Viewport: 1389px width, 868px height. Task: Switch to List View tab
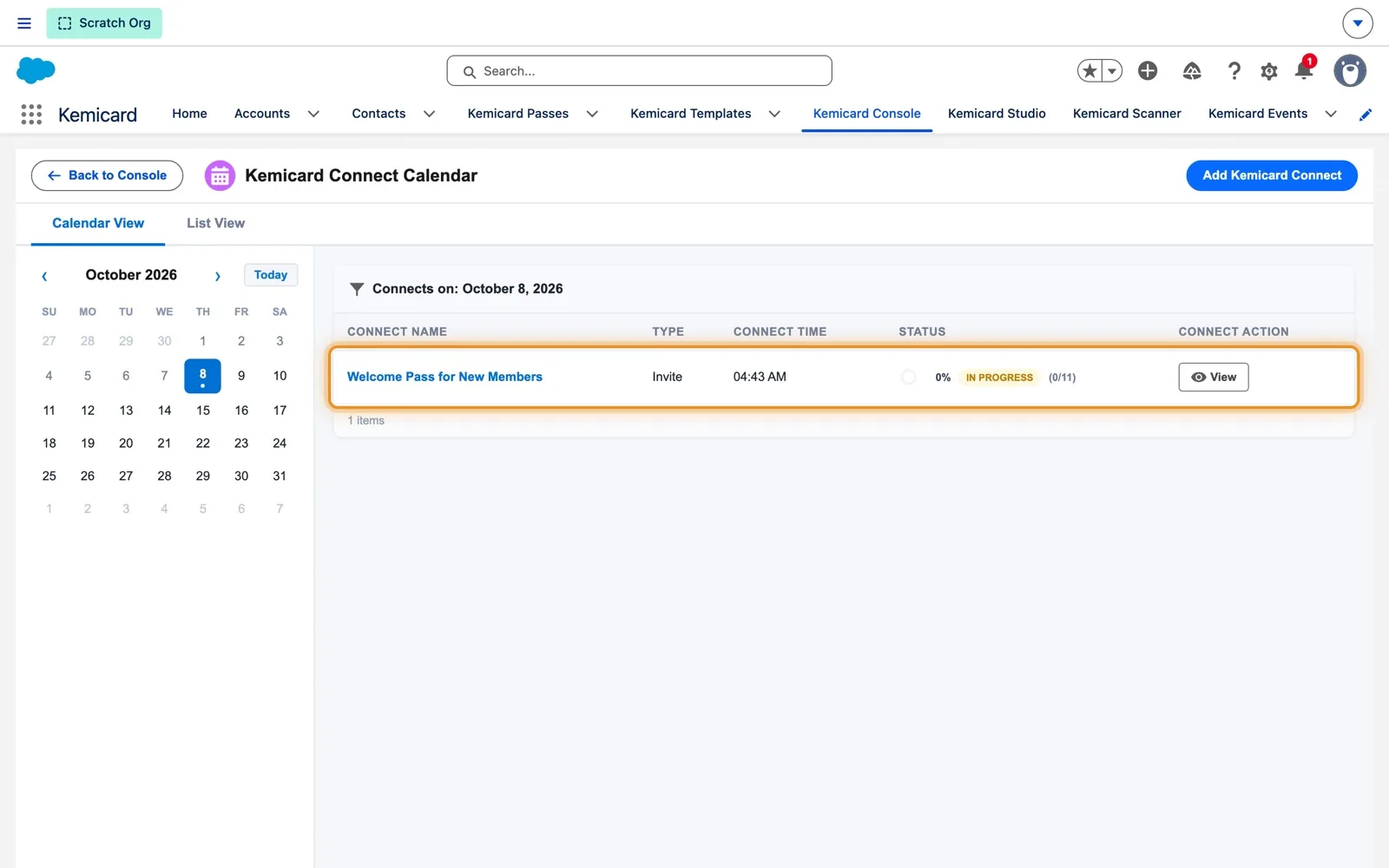[215, 223]
